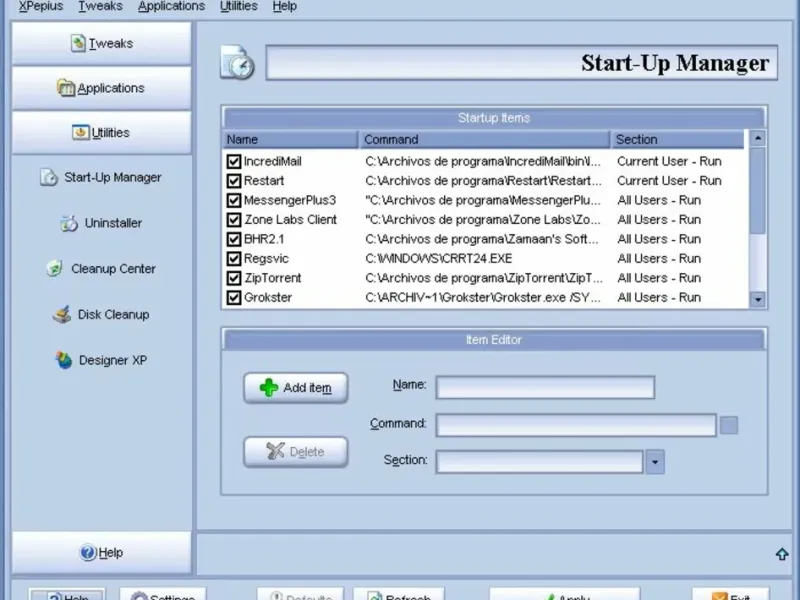The image size is (800, 600).
Task: Click Current User - Run for IncrediMail
Action: (669, 162)
